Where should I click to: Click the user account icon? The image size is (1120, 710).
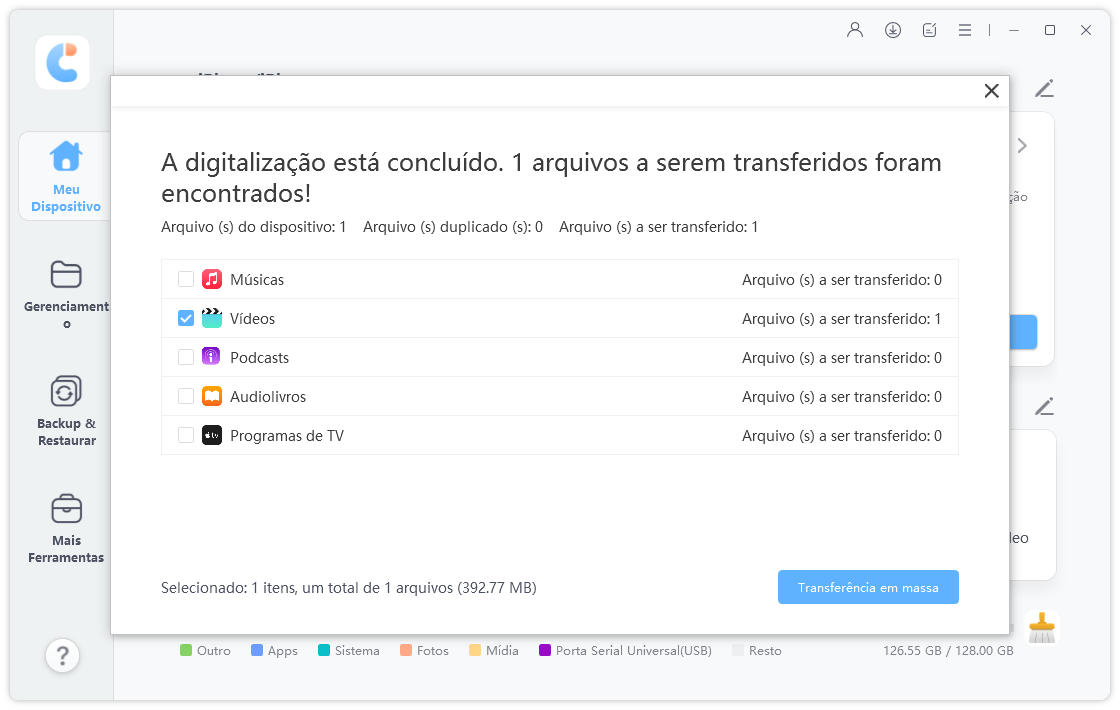pos(855,30)
